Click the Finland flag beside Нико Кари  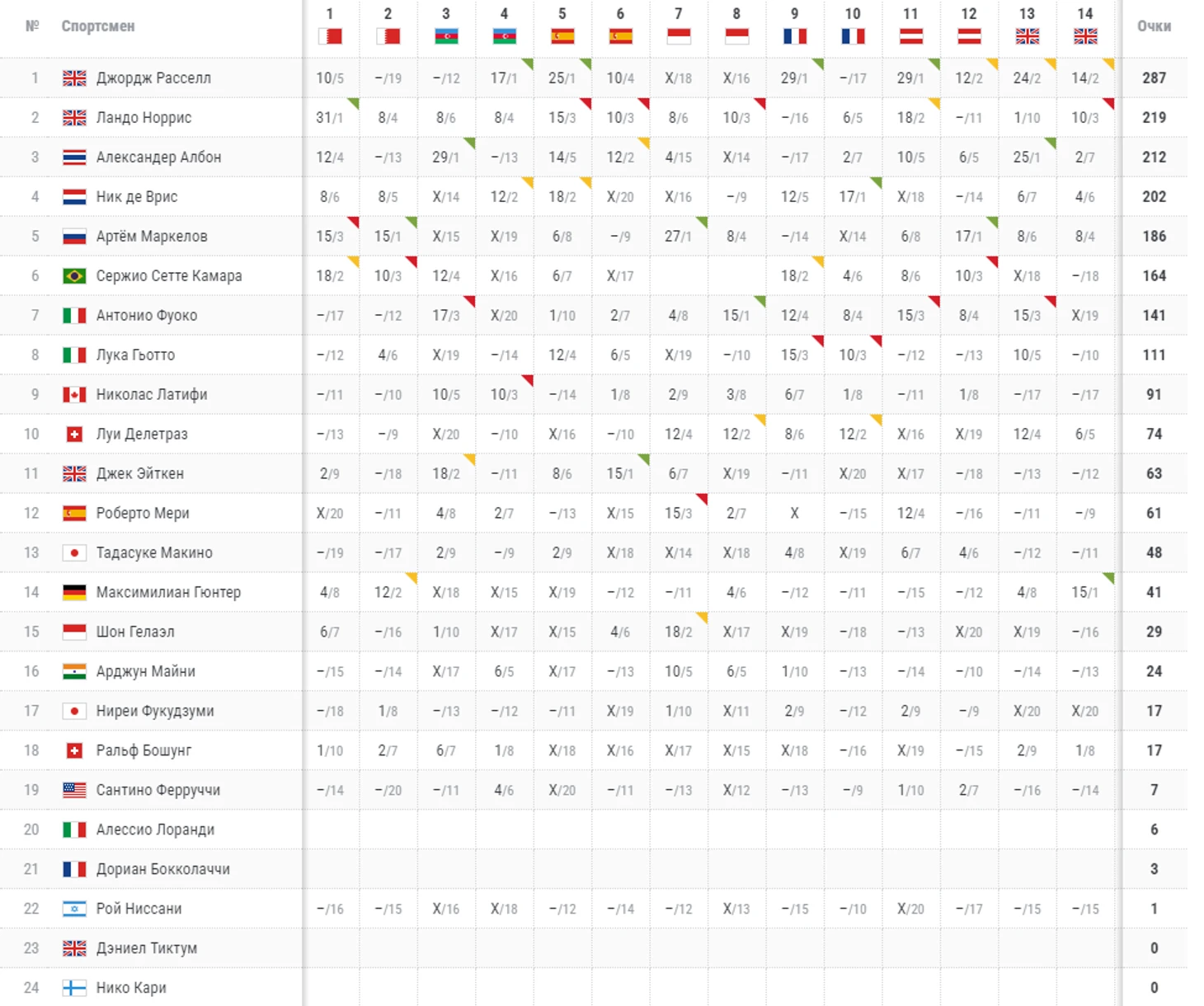[x=74, y=988]
